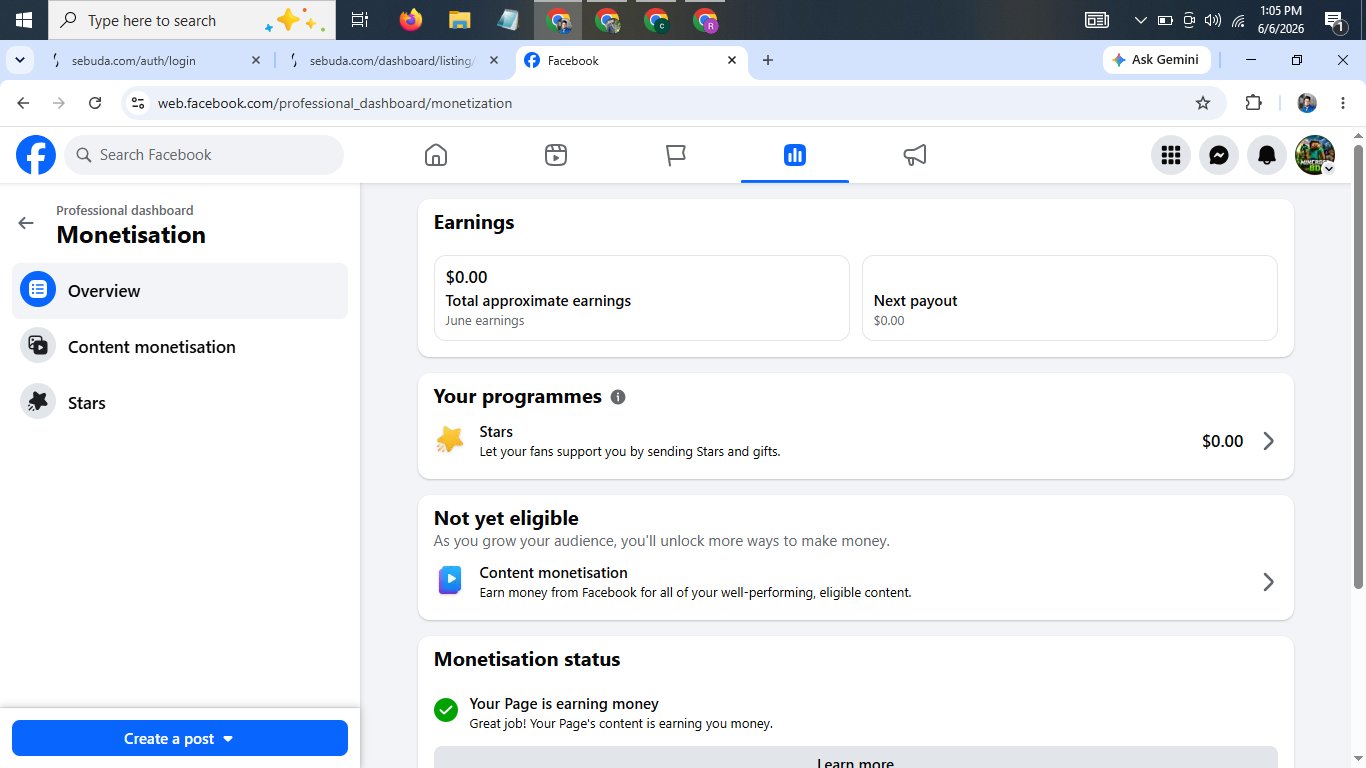Click the Stars programme star icon
Image resolution: width=1366 pixels, height=768 pixels.
(x=450, y=440)
